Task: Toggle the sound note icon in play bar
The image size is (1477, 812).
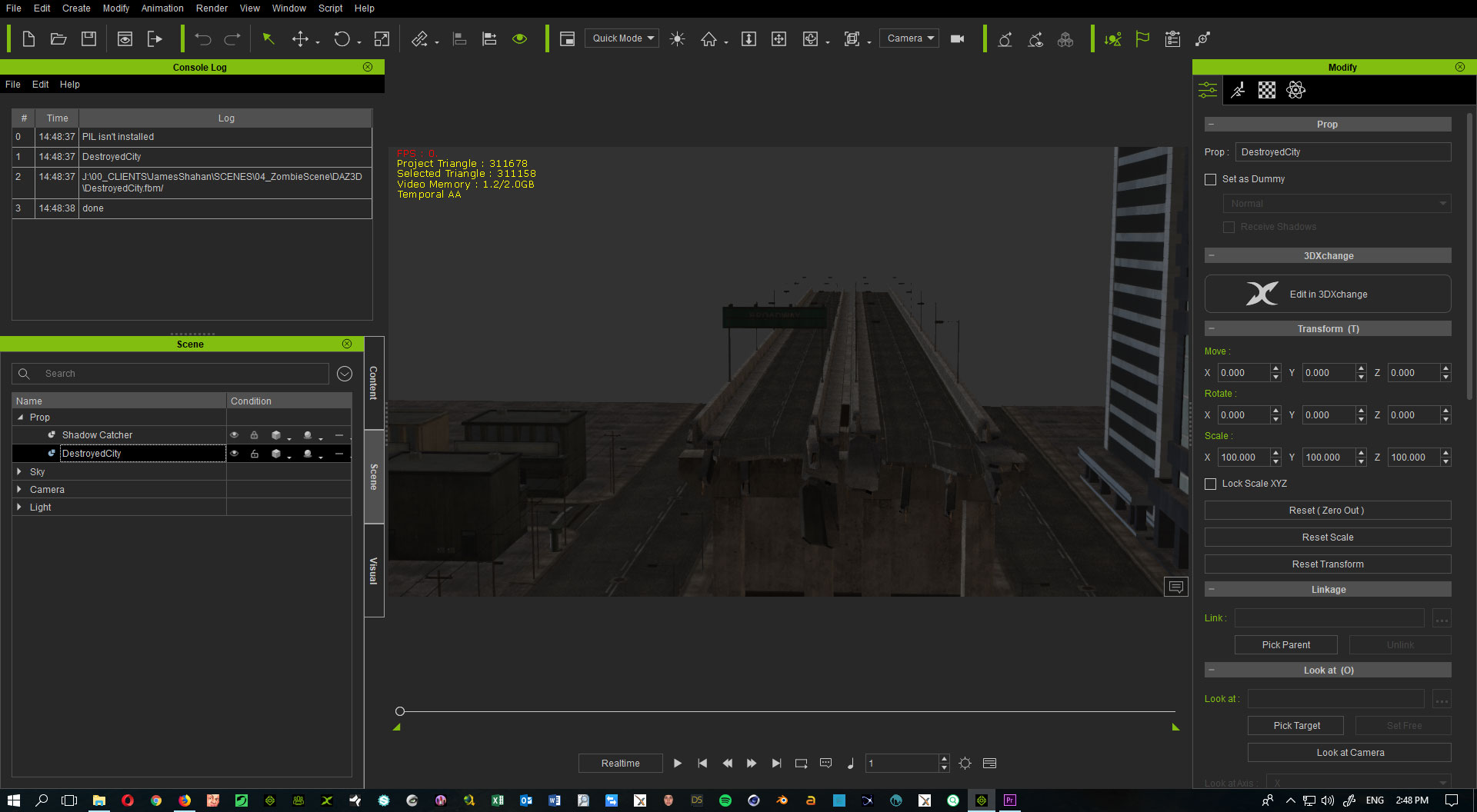Action: [850, 763]
